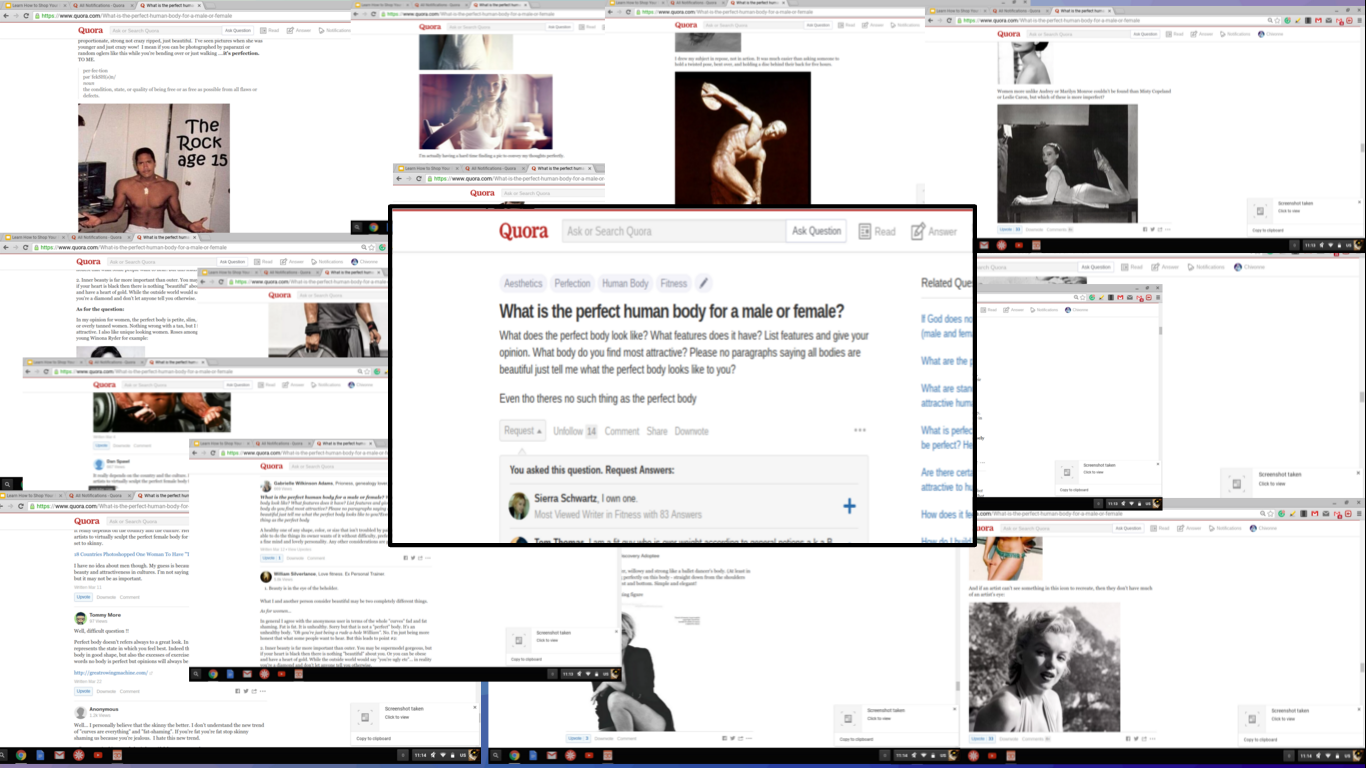Click the blue plus next to Sierra Schwartz
This screenshot has height=768, width=1366.
tap(848, 506)
